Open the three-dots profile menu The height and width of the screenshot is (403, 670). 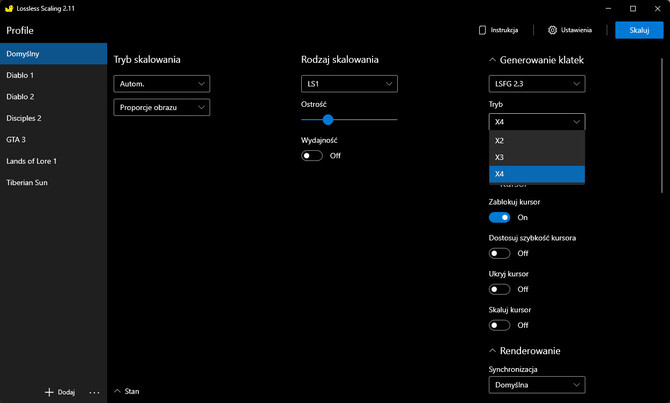[94, 392]
